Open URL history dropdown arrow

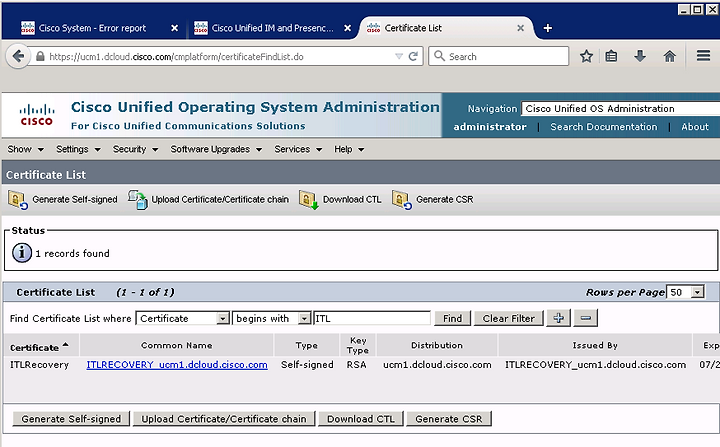click(399, 57)
